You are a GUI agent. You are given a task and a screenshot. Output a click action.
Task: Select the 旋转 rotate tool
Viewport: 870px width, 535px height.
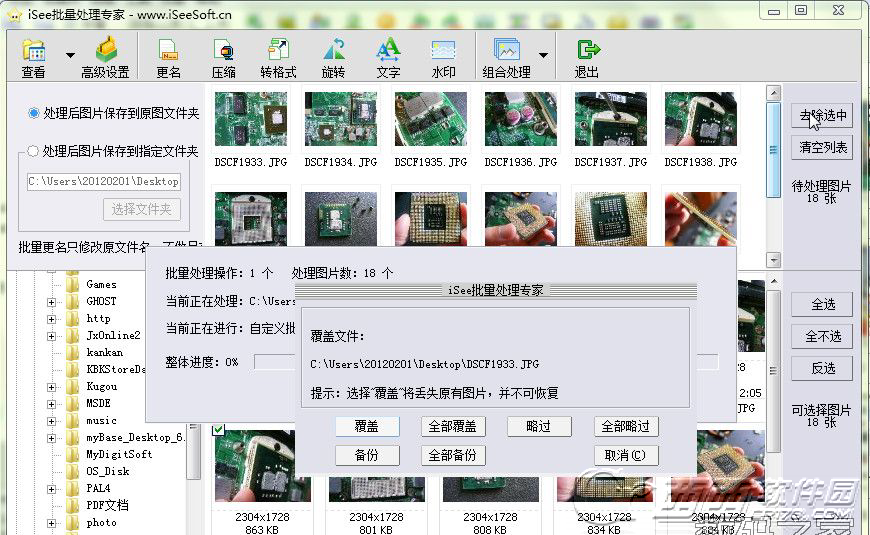click(333, 58)
